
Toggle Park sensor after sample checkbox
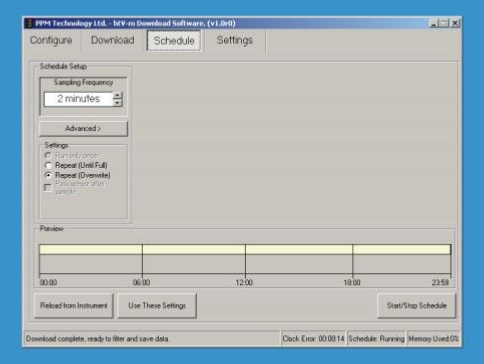click(48, 188)
